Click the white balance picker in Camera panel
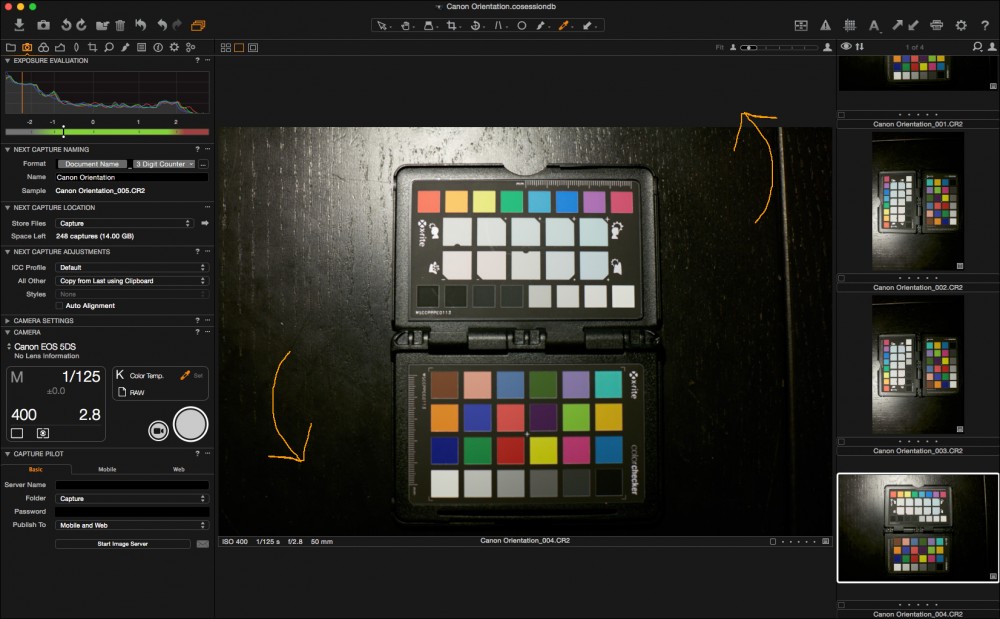This screenshot has width=1000, height=619. coord(185,375)
